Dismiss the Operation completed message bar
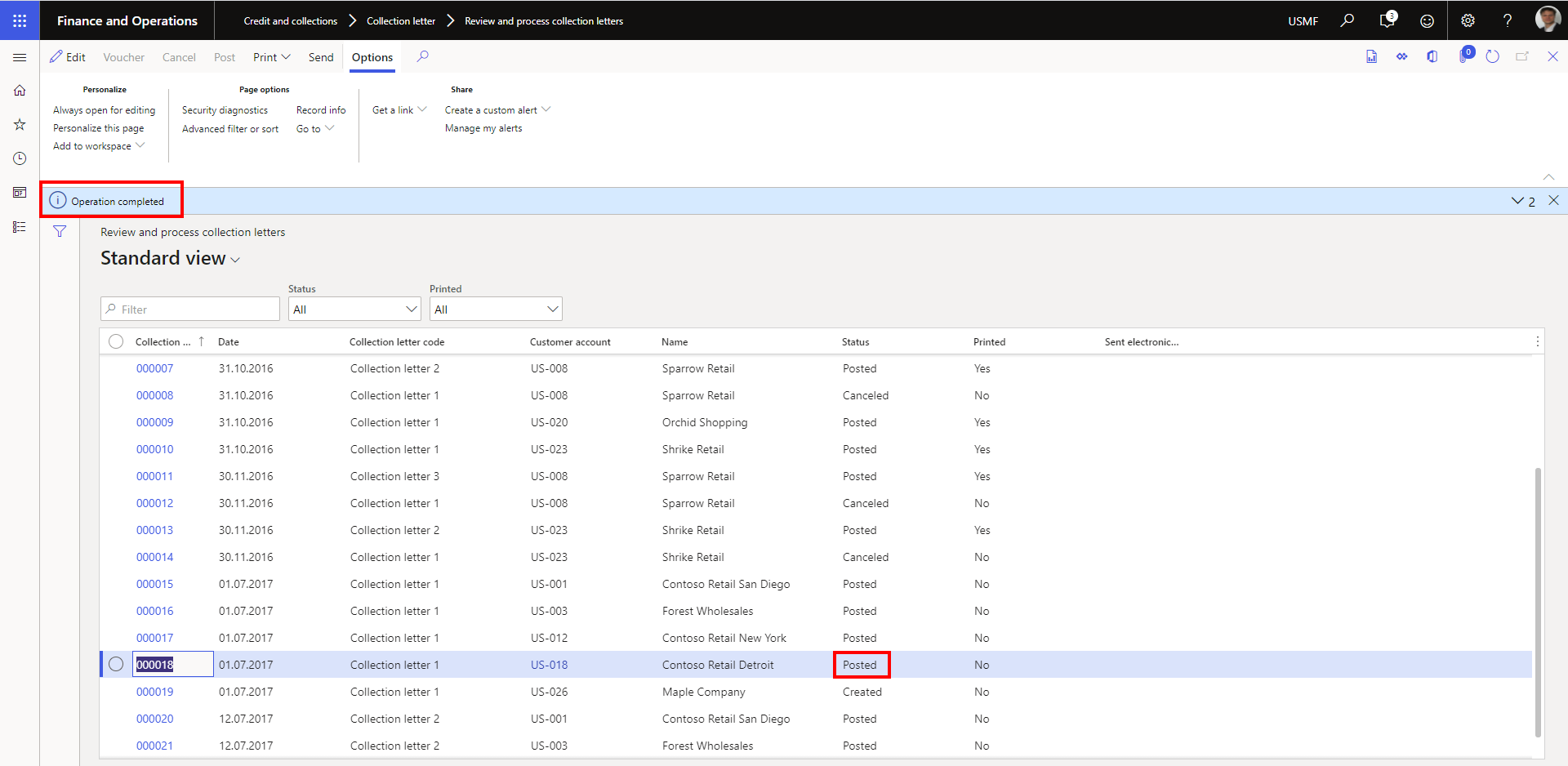The image size is (1568, 766). click(x=1553, y=200)
